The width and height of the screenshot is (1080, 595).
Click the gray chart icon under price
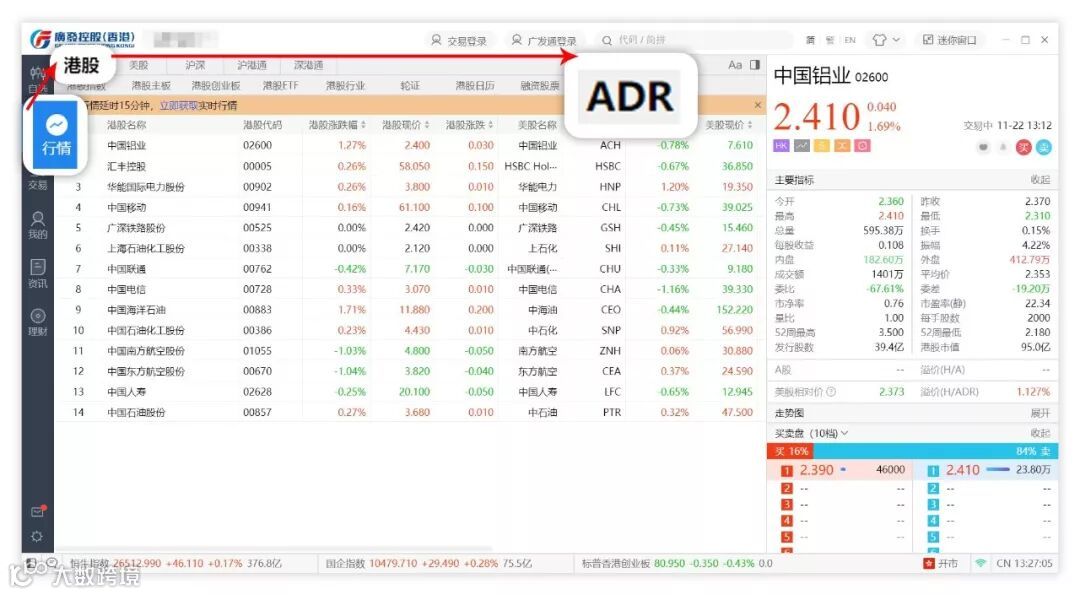point(802,146)
